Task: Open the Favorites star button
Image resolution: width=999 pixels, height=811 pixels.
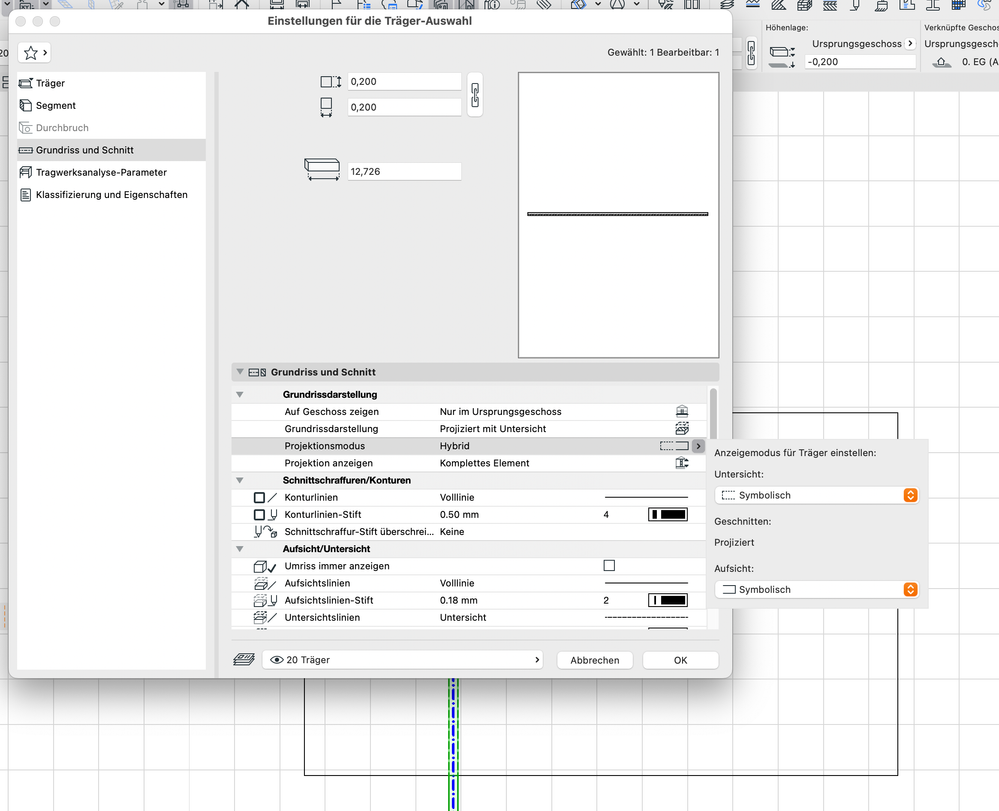Action: [x=34, y=53]
